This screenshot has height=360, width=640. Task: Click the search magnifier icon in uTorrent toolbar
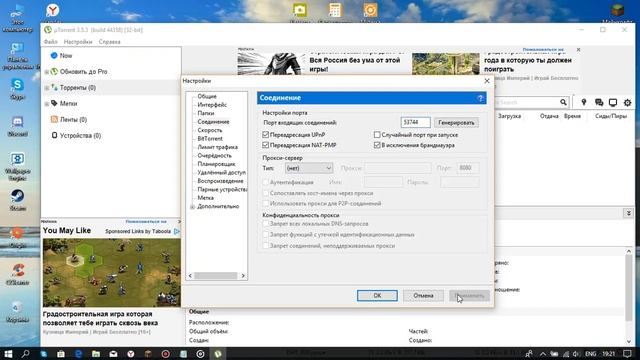(563, 102)
